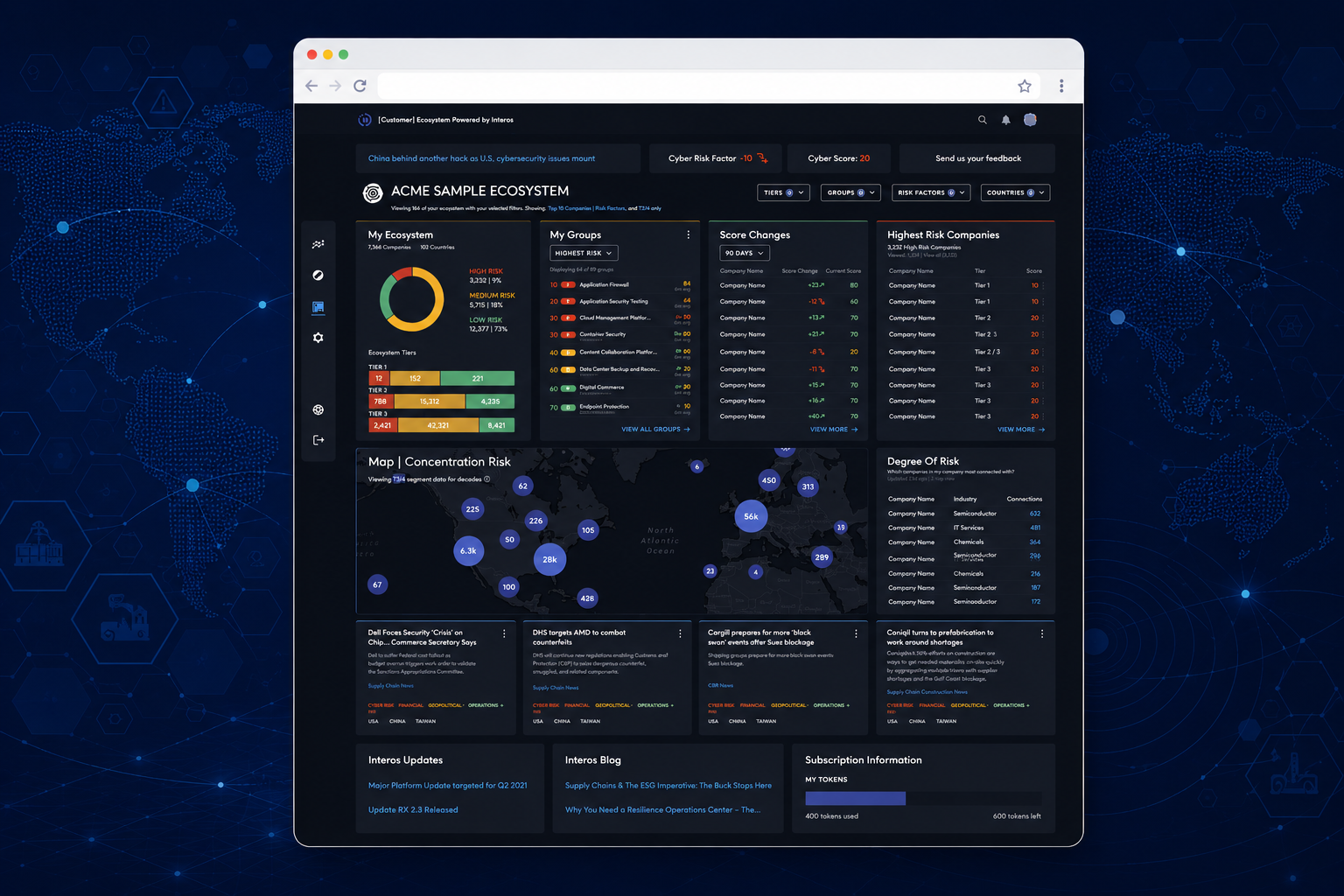The image size is (1344, 896).
Task: Click the info icon beside the map subtitle
Action: pyautogui.click(x=487, y=479)
